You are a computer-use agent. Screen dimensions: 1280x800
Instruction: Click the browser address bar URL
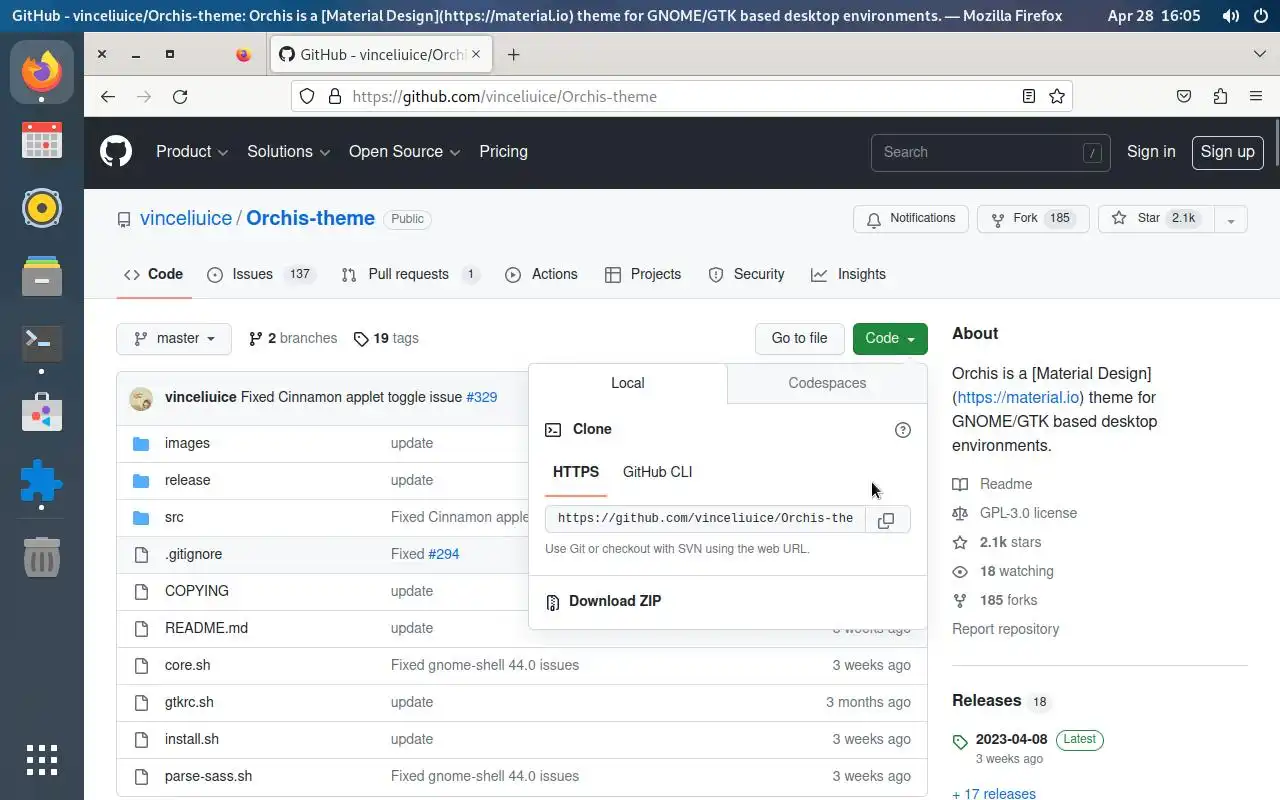tap(505, 97)
